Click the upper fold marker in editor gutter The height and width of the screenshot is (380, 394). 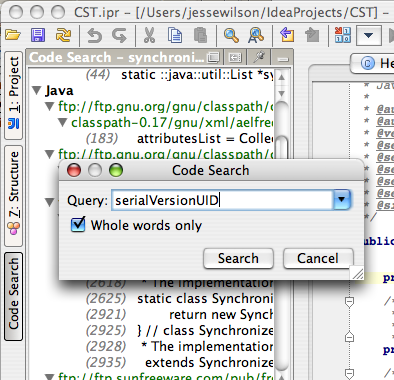click(349, 302)
